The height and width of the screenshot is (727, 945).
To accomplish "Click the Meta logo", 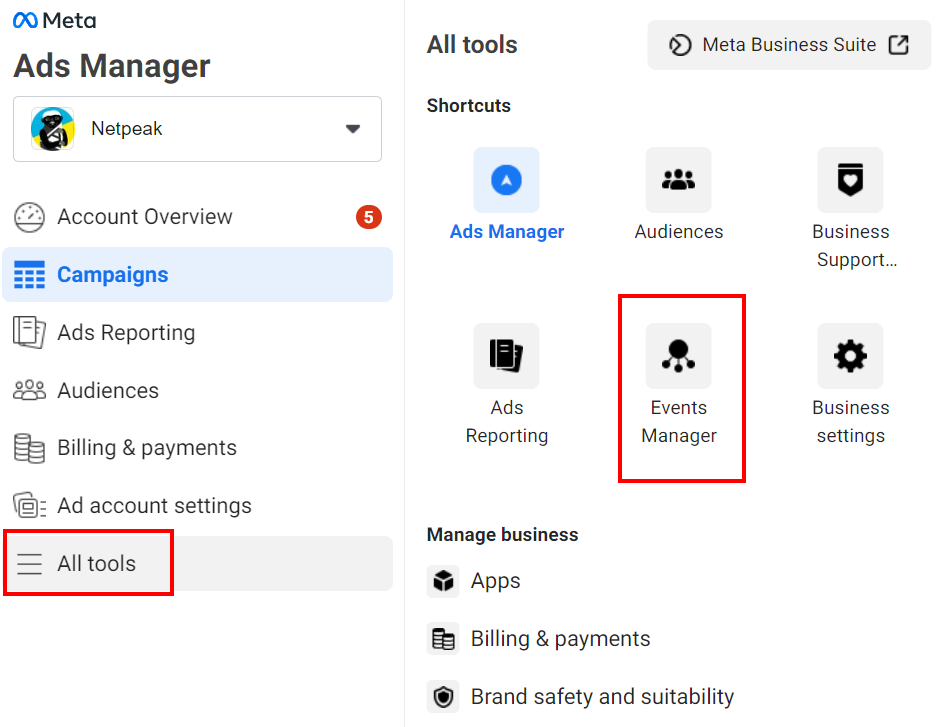I will (x=54, y=20).
